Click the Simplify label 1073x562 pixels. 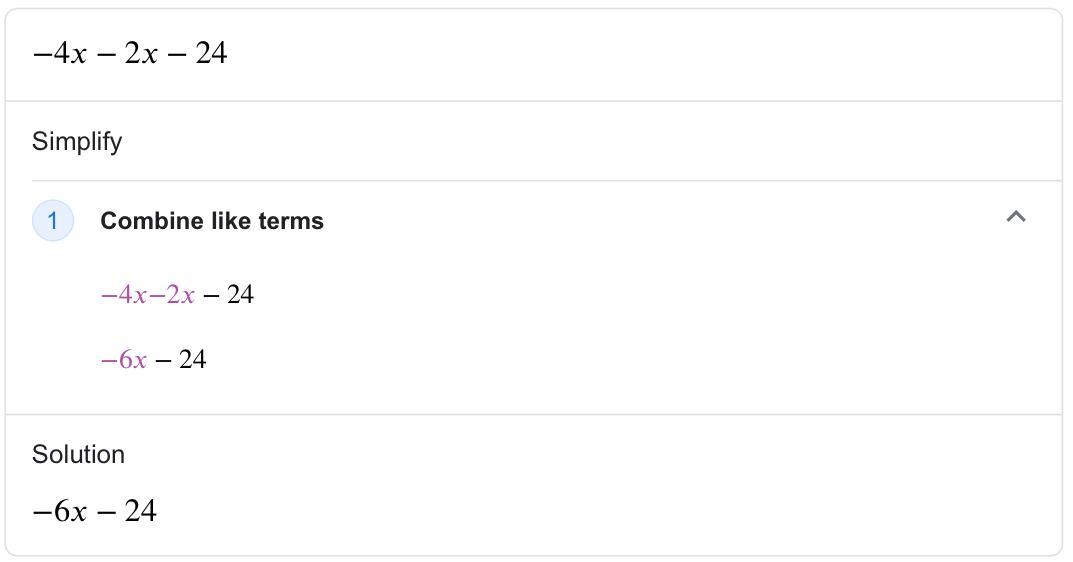[77, 141]
